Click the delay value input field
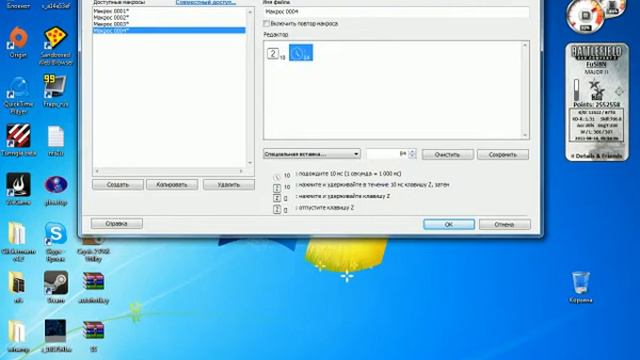 [387, 154]
